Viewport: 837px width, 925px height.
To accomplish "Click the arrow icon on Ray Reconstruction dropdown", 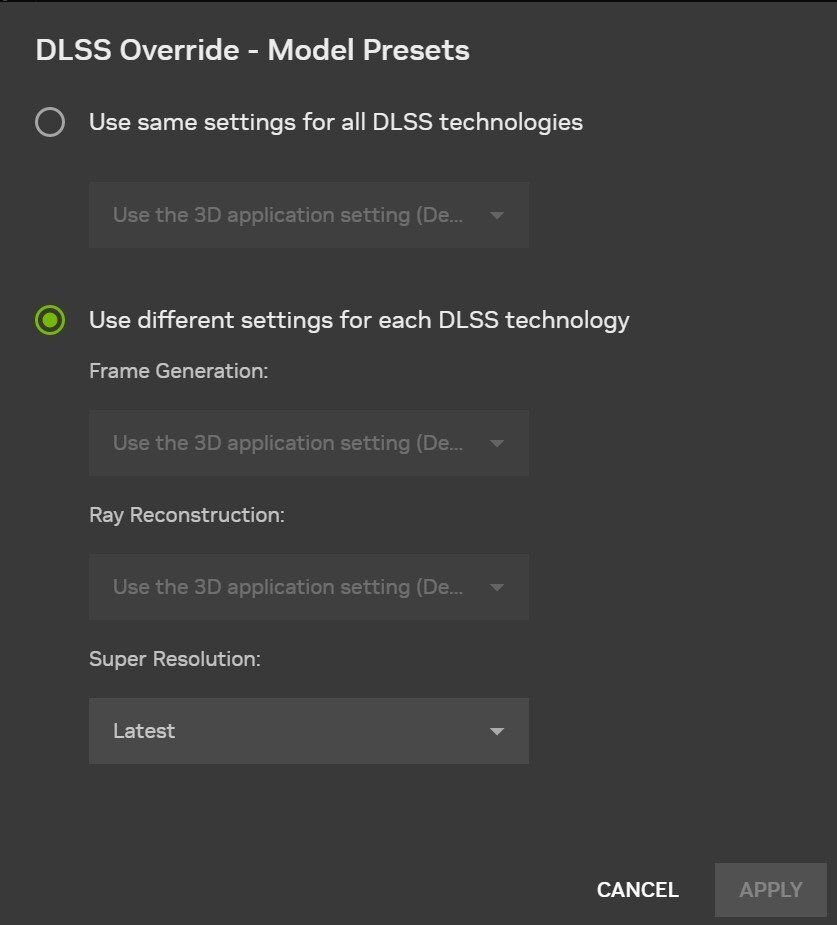I will pos(497,587).
